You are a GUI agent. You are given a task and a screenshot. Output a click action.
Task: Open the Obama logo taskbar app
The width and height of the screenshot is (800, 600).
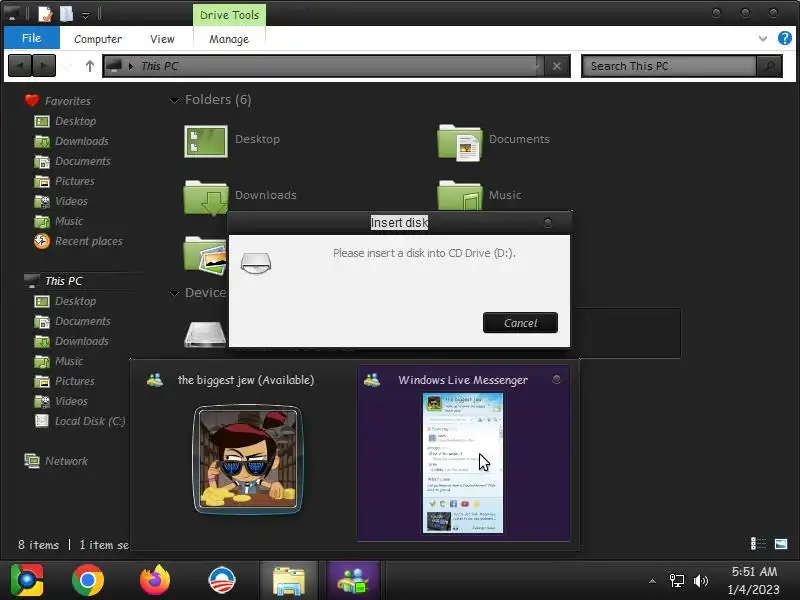click(222, 580)
